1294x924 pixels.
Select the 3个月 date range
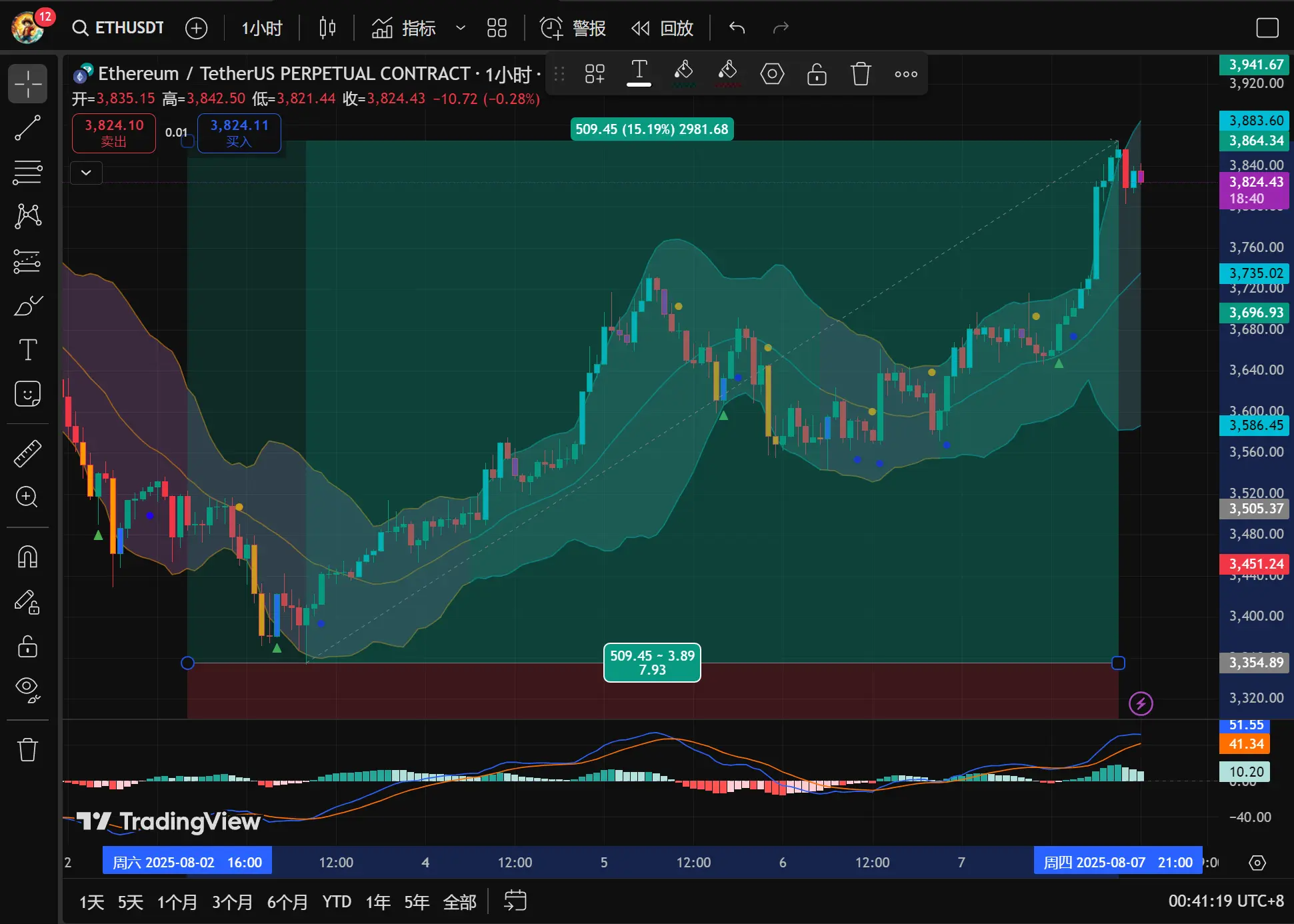[x=233, y=902]
